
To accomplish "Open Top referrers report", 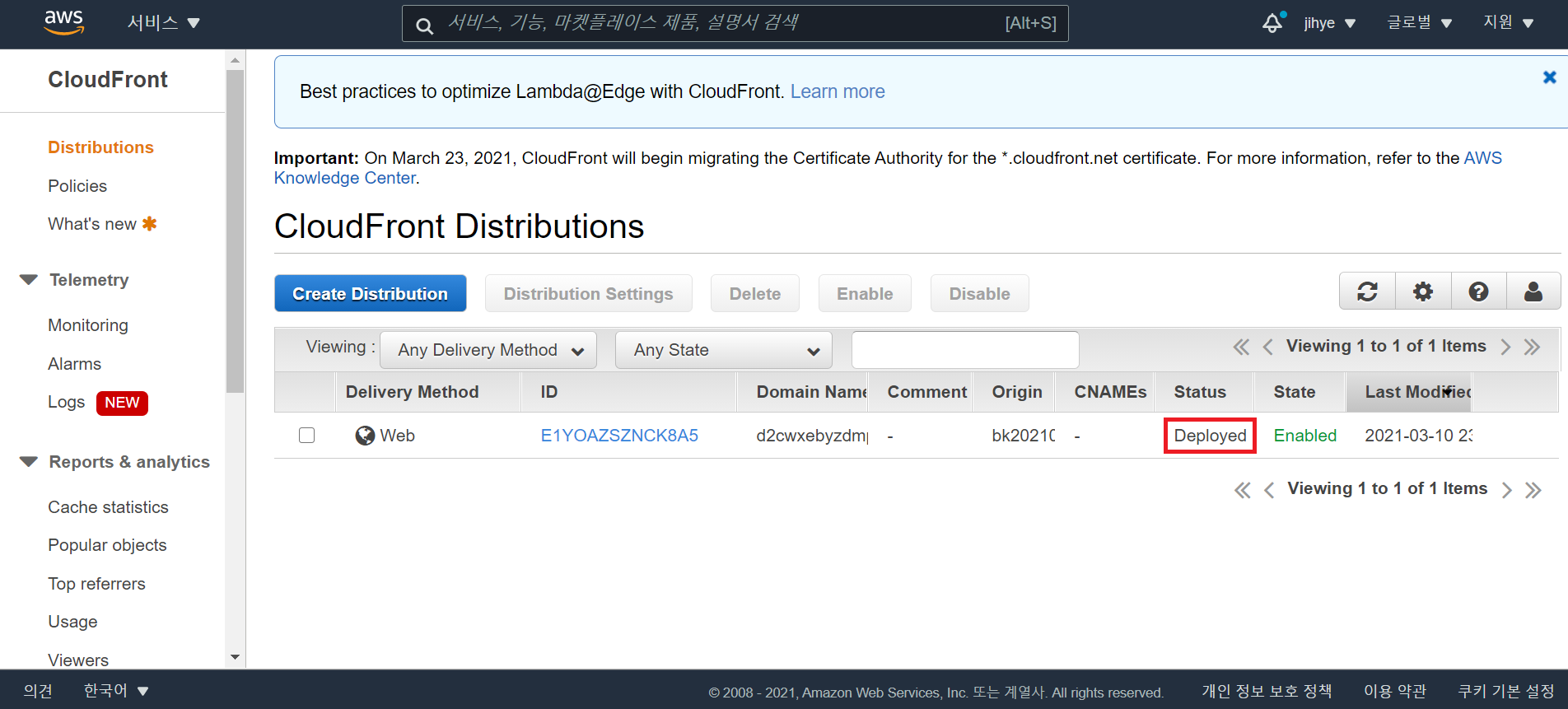I will coord(96,584).
